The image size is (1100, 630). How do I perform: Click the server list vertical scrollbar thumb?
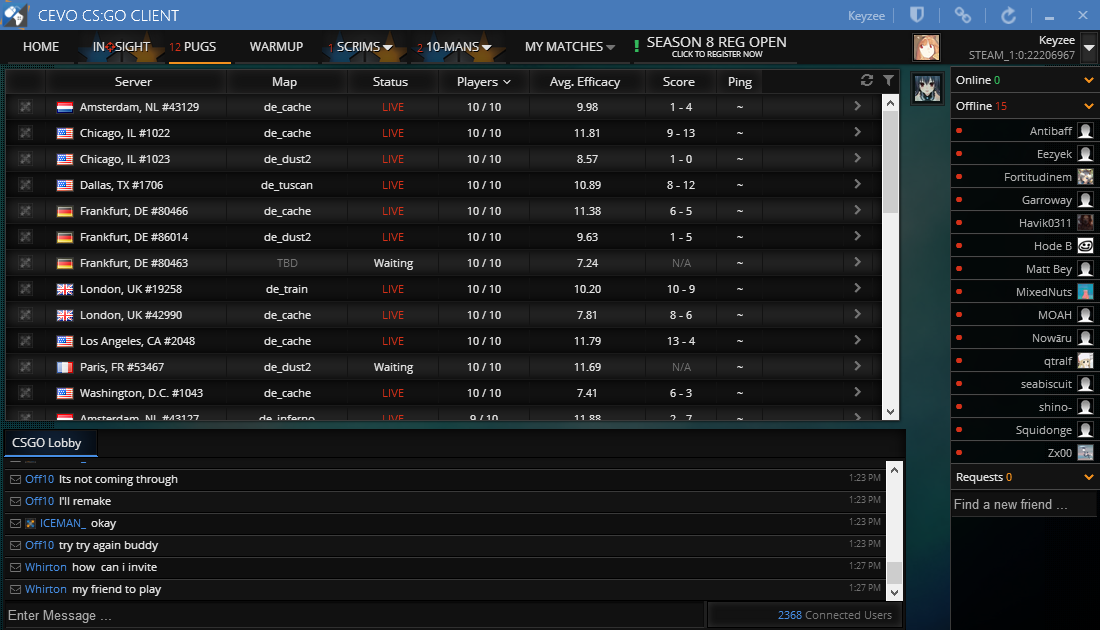point(890,163)
